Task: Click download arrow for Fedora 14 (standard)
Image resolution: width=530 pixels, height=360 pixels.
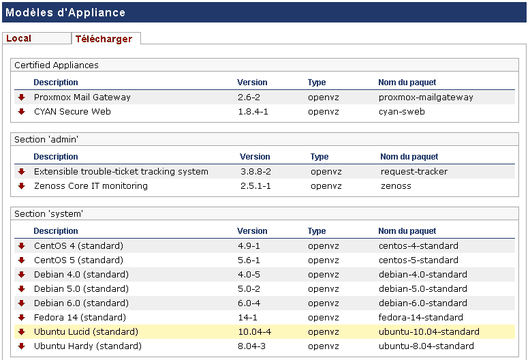Action: pyautogui.click(x=21, y=317)
